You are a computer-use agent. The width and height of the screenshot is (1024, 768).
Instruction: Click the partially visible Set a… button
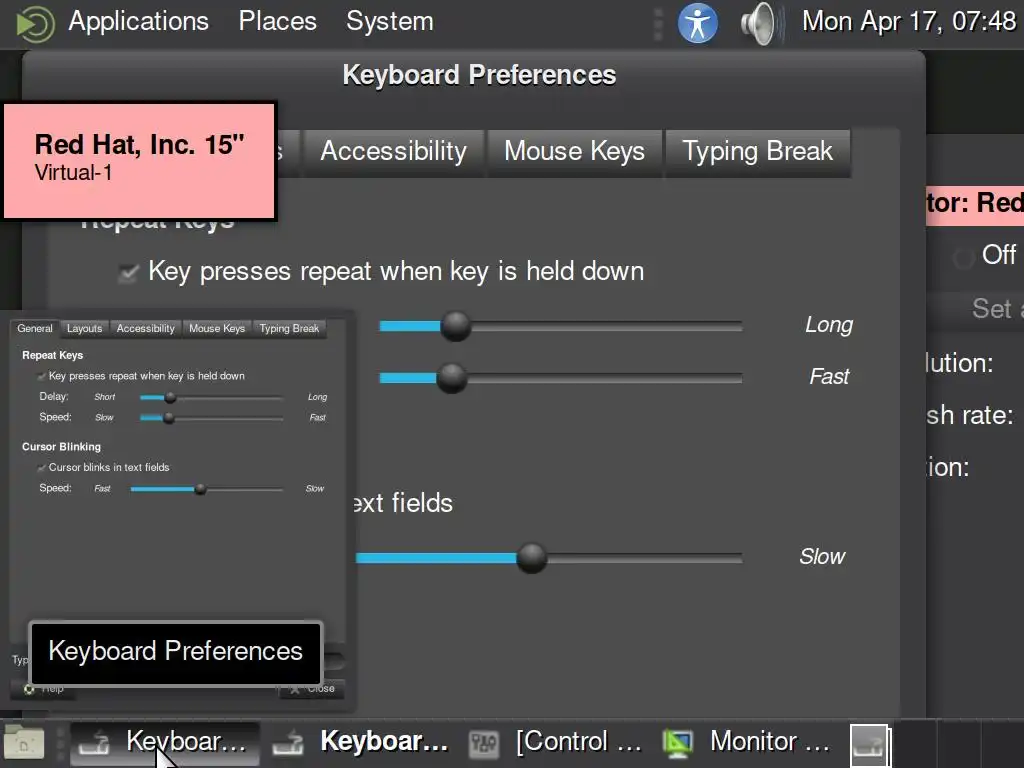click(990, 308)
